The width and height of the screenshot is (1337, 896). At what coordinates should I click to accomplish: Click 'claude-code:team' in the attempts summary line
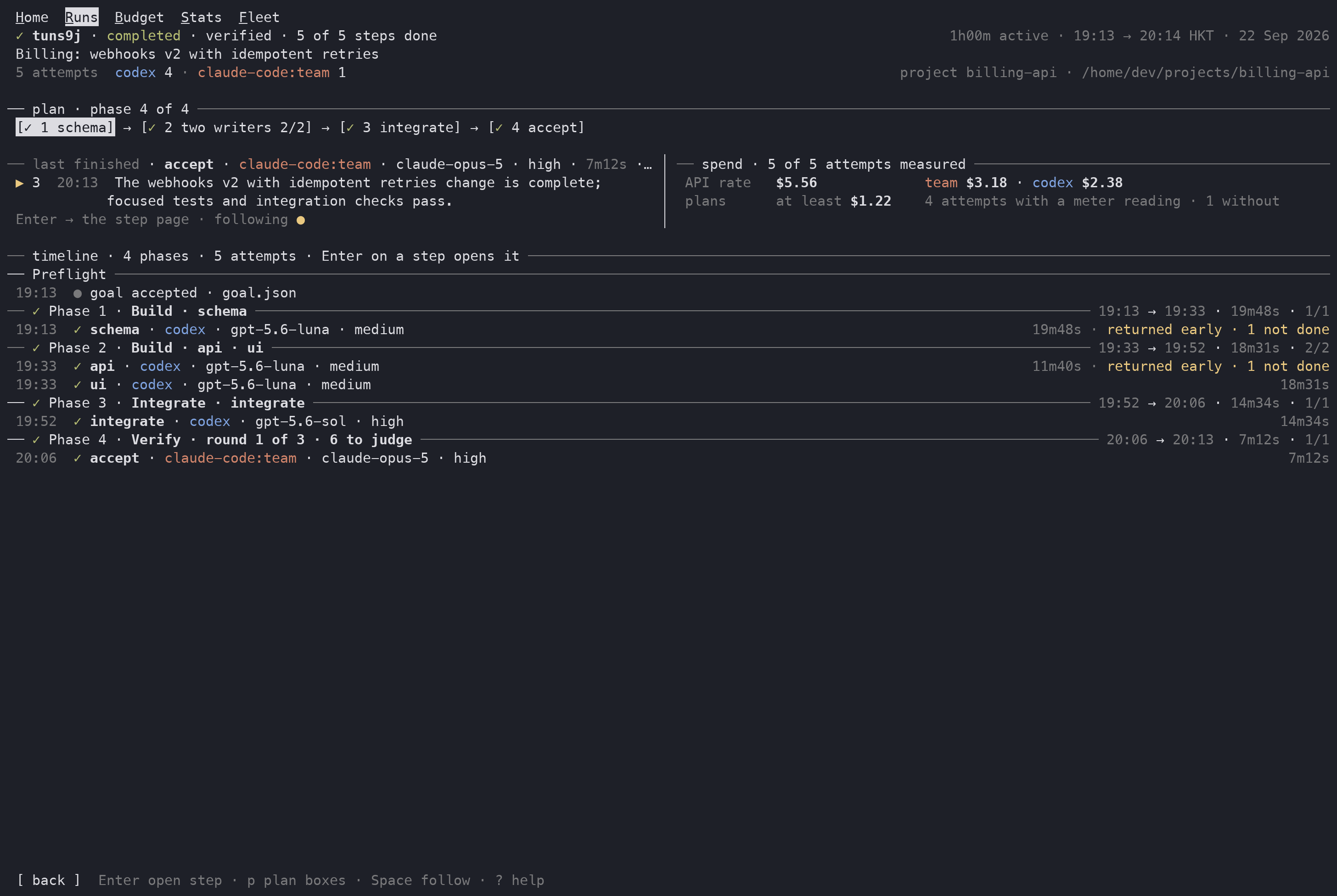coord(264,72)
